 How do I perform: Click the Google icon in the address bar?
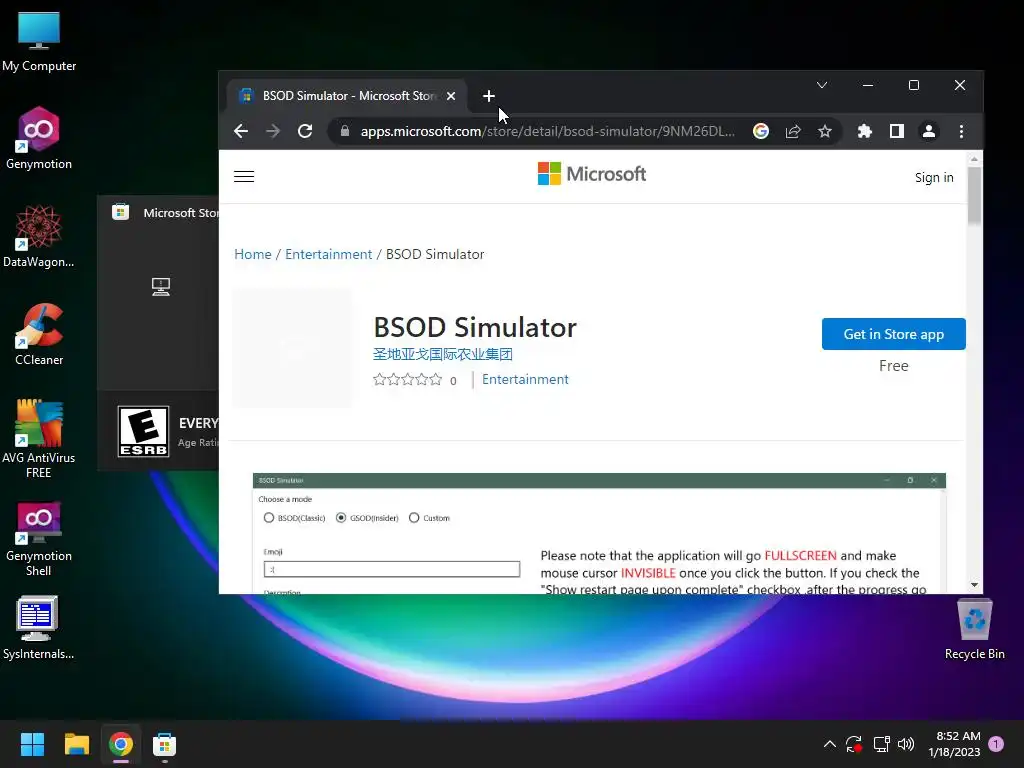click(761, 131)
